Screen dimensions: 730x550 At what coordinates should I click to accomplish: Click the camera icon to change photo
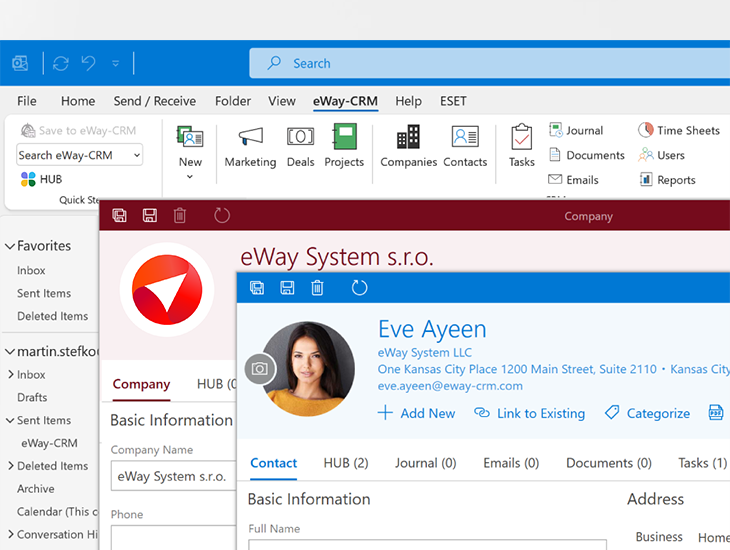click(260, 369)
